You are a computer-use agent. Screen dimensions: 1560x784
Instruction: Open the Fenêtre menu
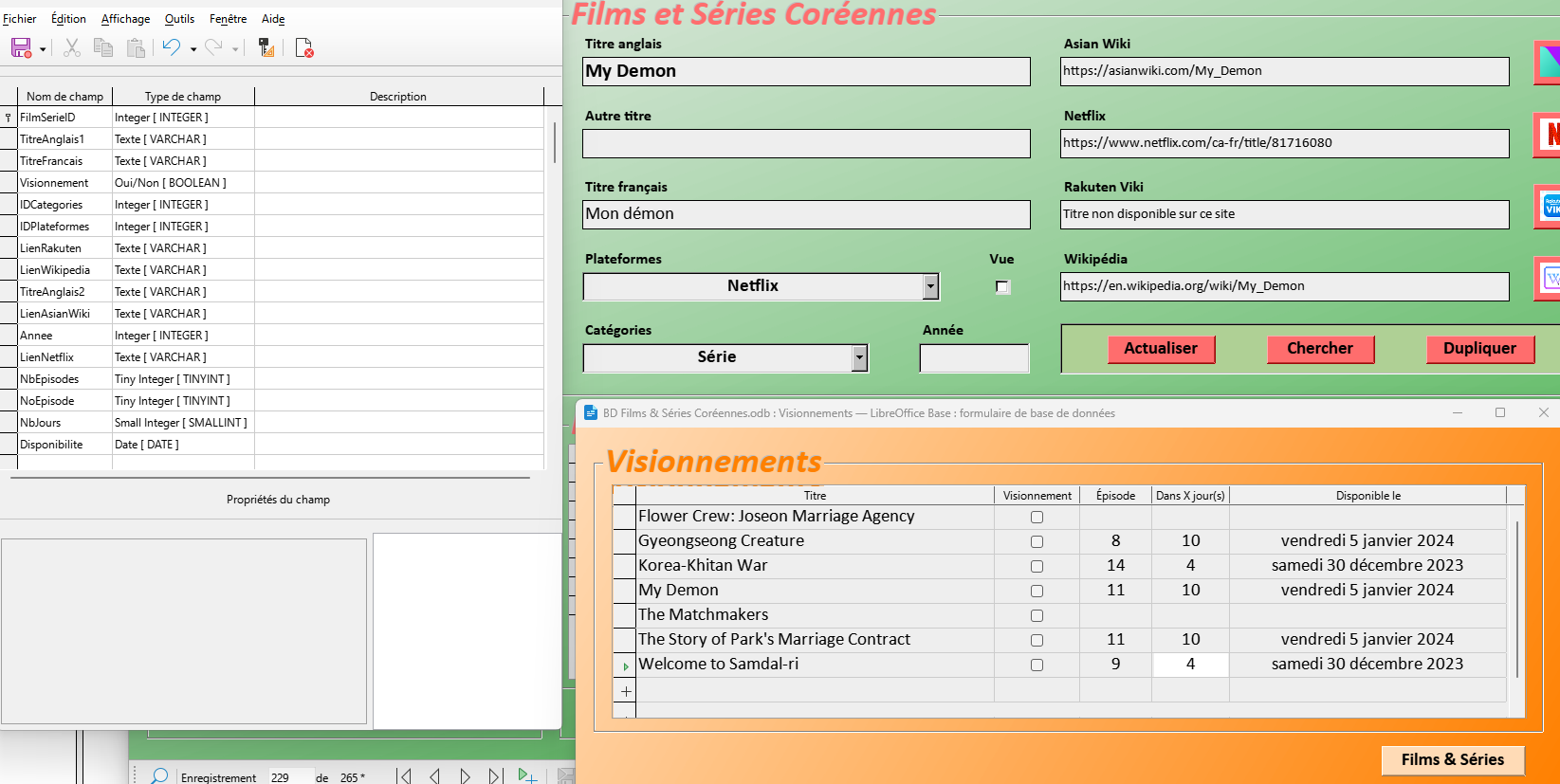coord(228,19)
